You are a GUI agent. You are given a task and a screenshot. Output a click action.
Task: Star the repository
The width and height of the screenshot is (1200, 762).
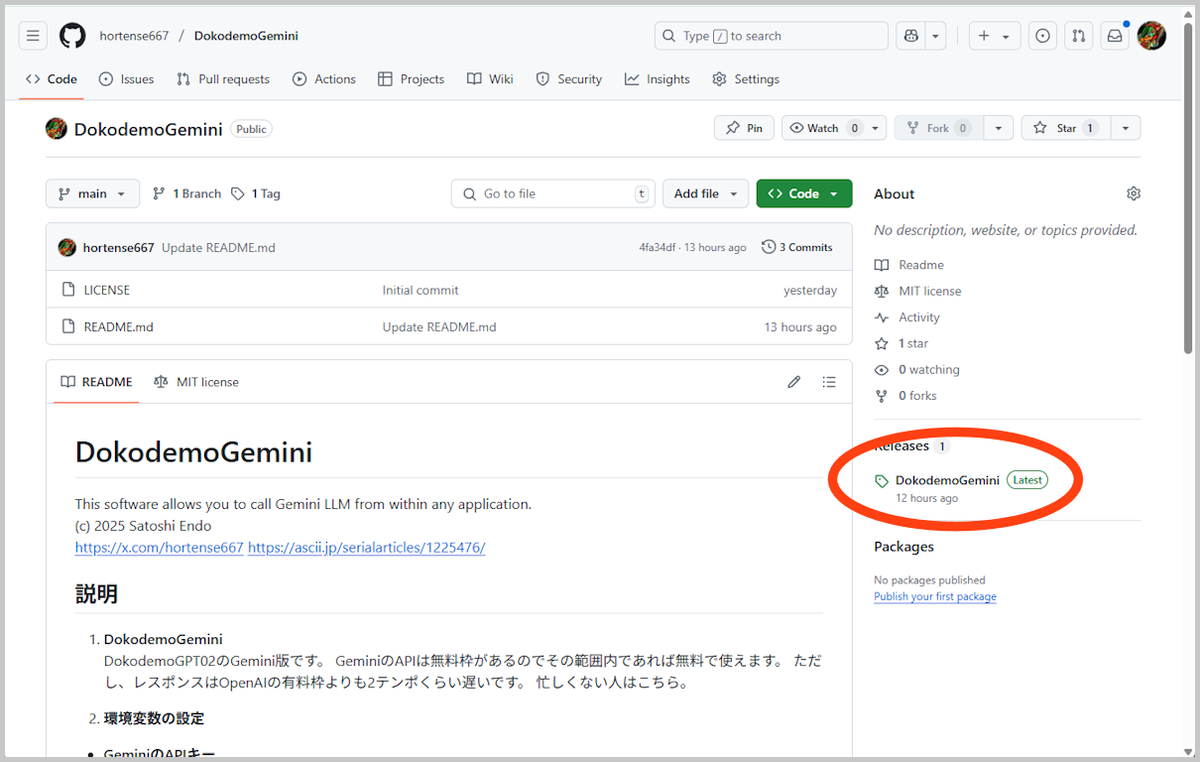coord(1065,128)
